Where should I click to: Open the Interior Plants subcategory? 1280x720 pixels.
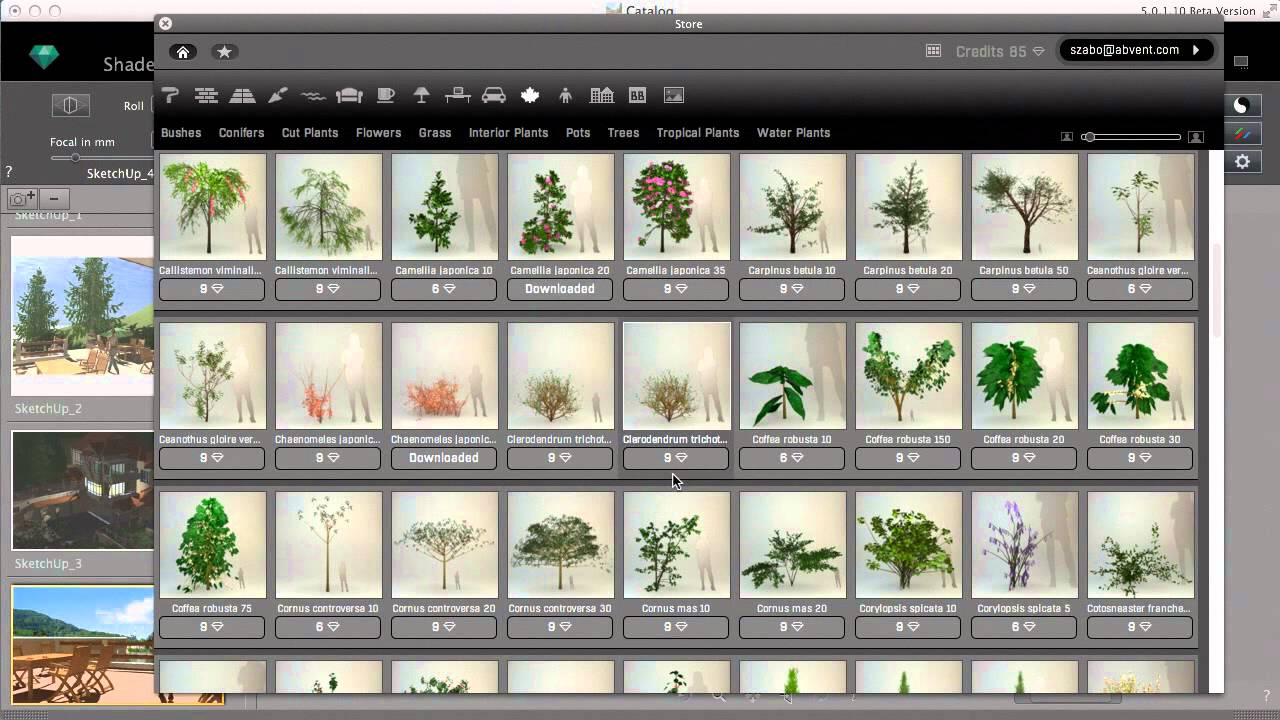point(508,132)
